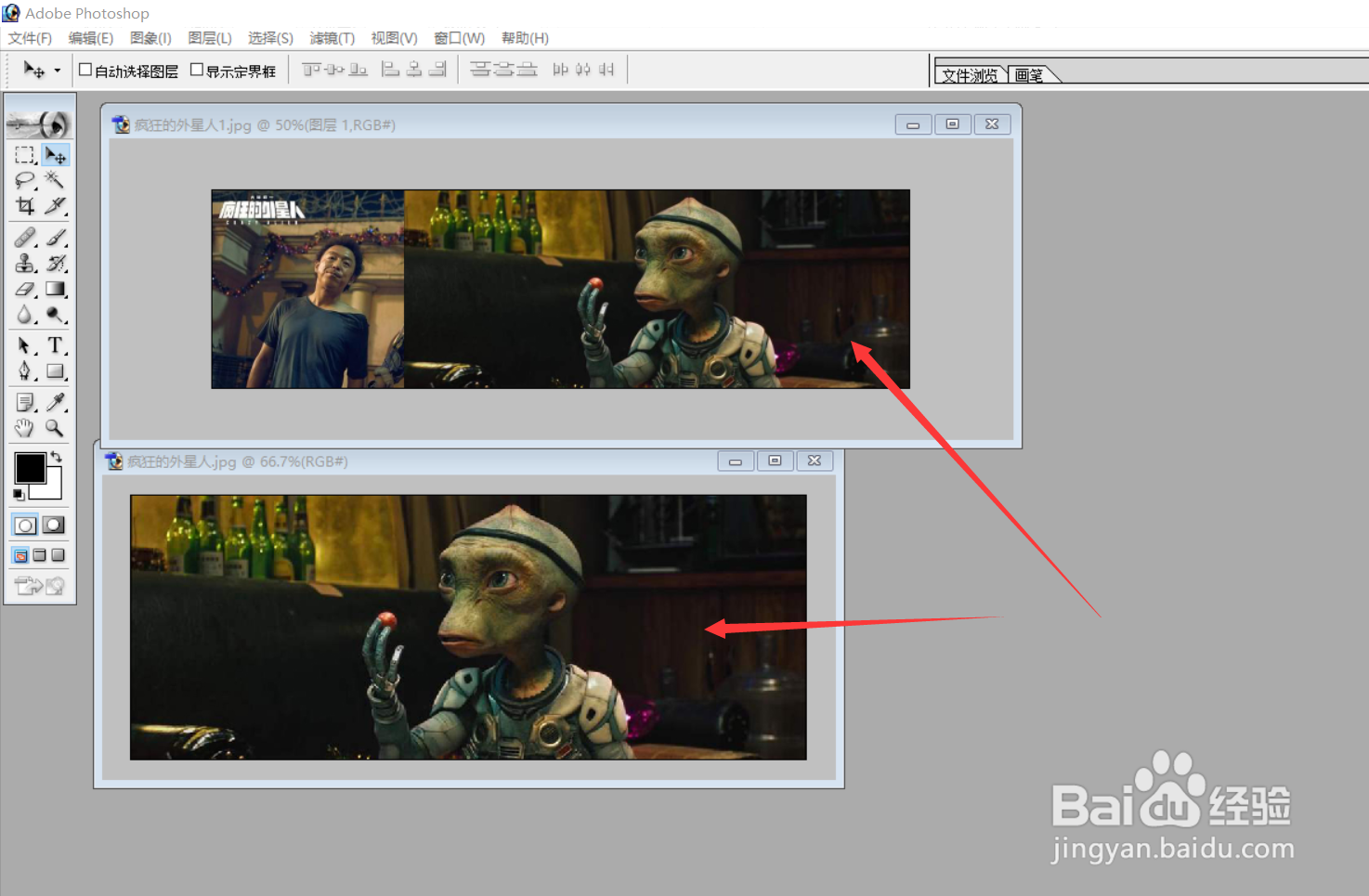
Task: Select the Notes tool
Action: click(25, 402)
